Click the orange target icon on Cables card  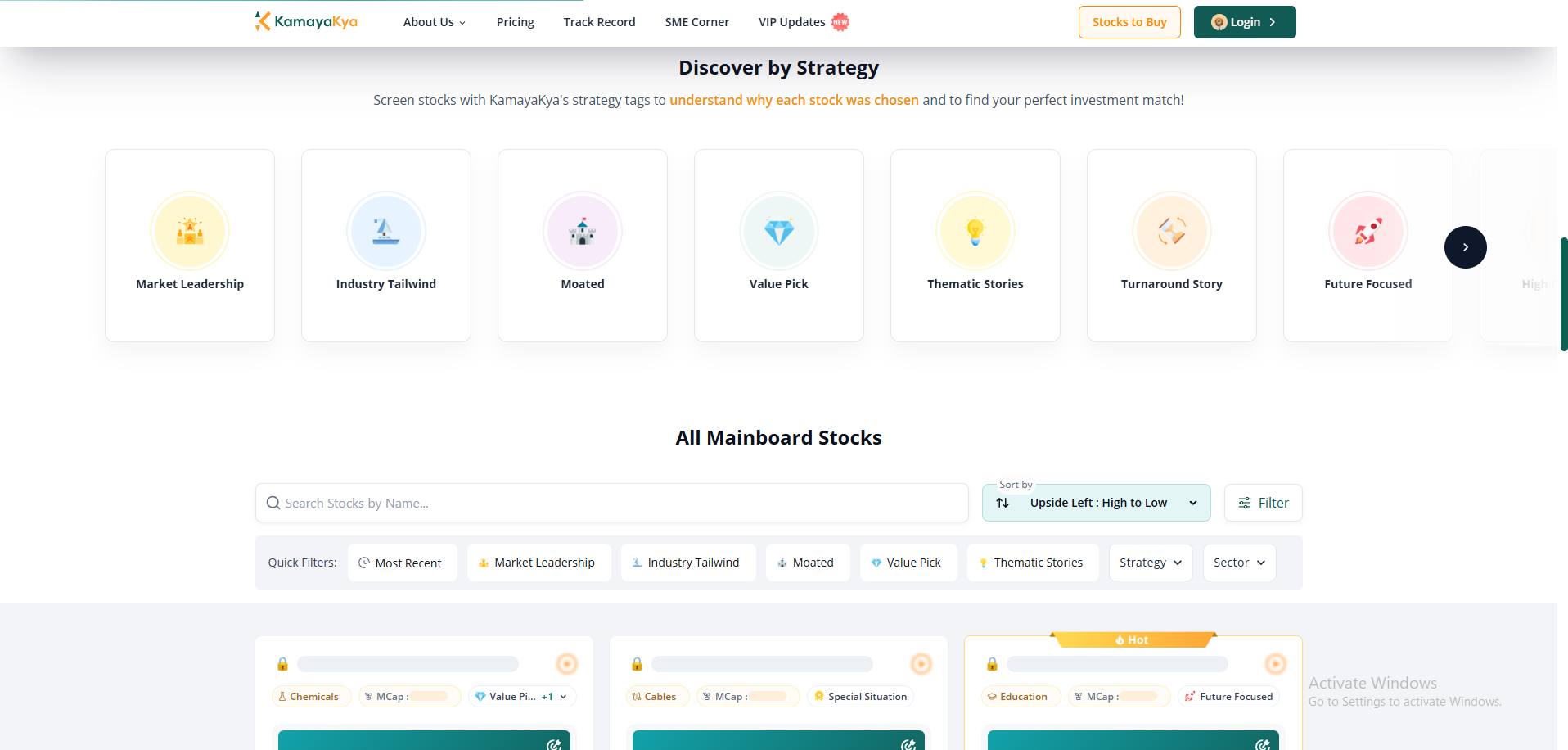[921, 664]
